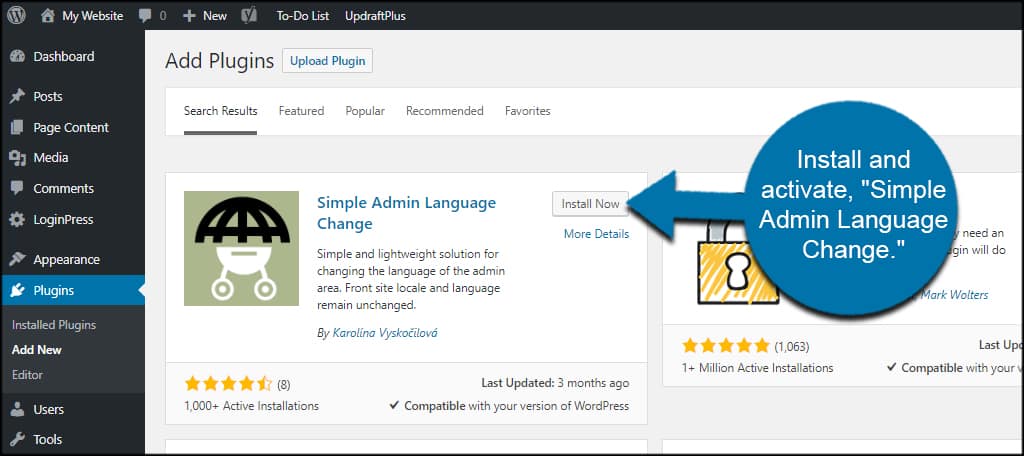Switch to the Popular tab

(x=365, y=111)
